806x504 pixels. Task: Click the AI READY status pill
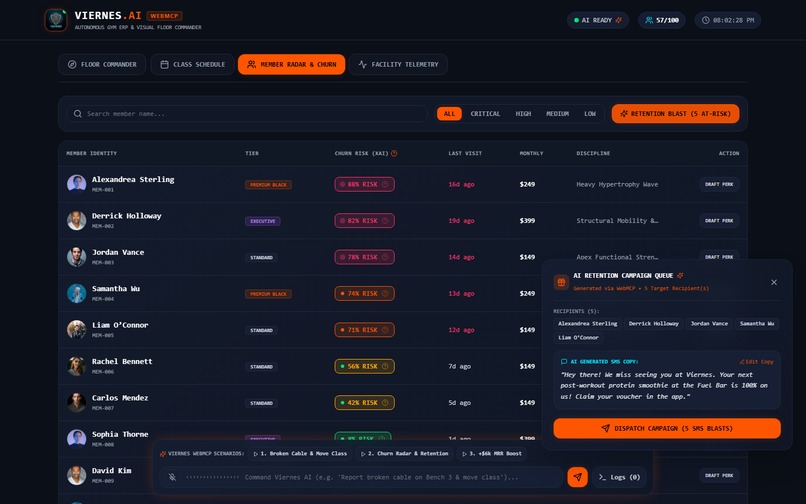597,20
